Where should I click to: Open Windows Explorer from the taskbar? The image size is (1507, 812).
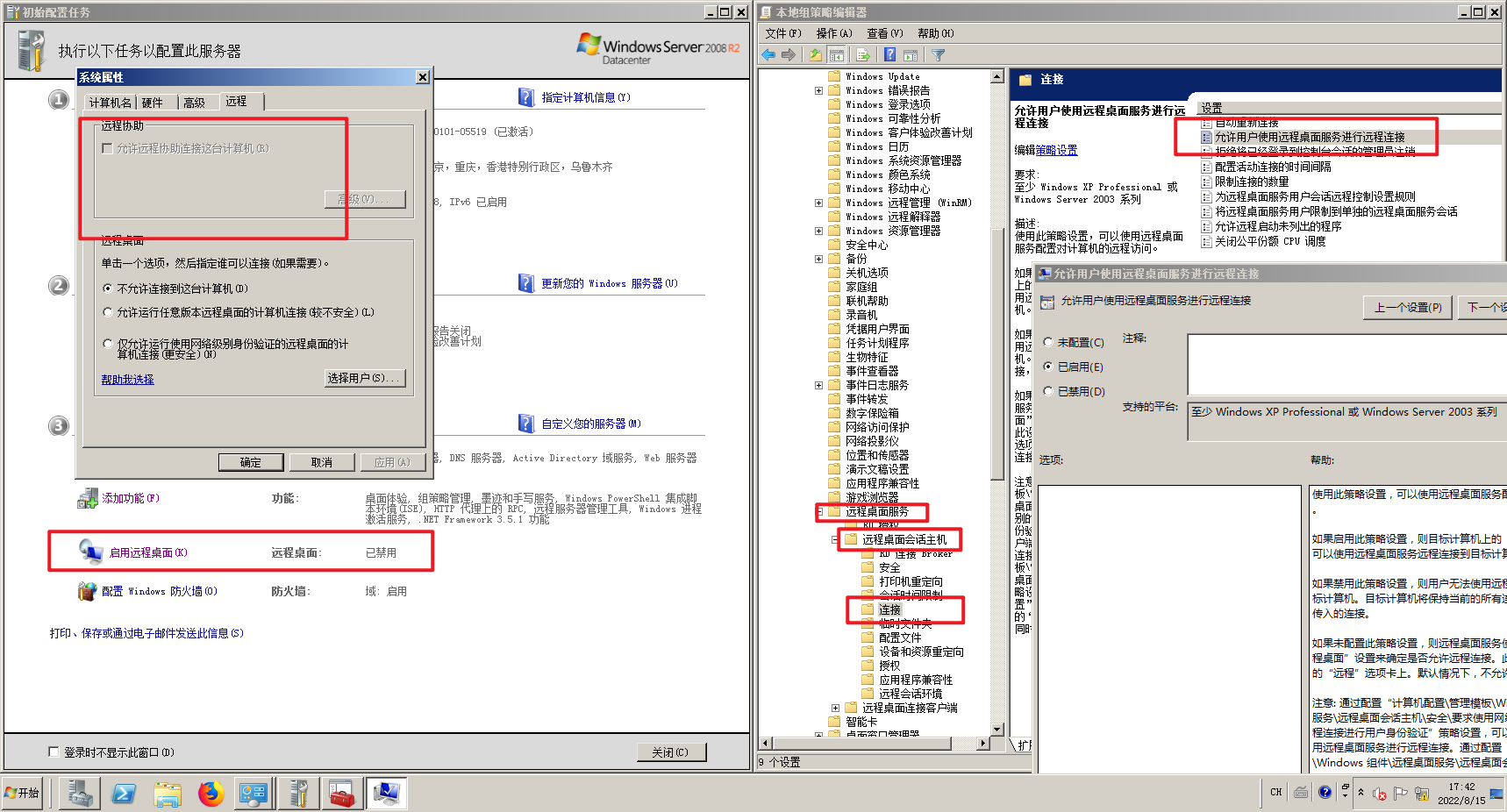[x=167, y=794]
